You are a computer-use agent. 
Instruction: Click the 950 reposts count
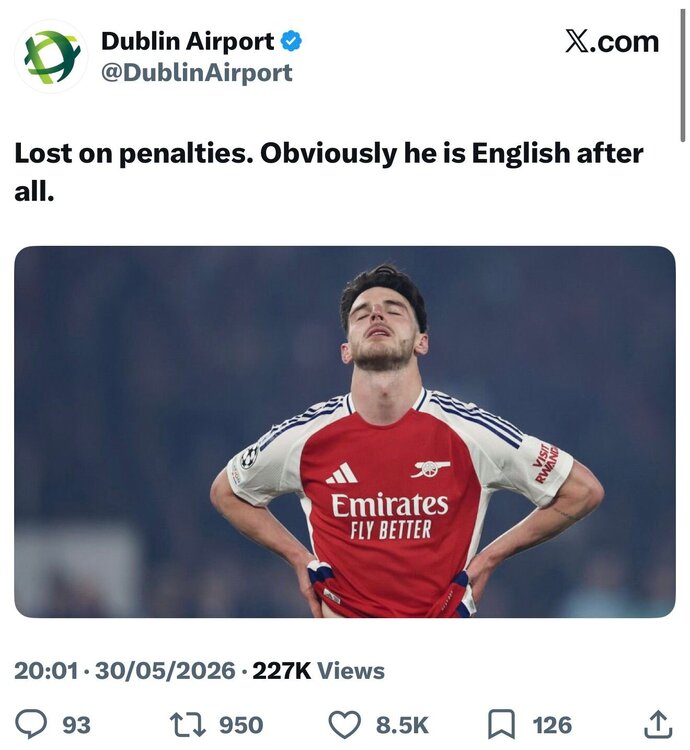241,725
